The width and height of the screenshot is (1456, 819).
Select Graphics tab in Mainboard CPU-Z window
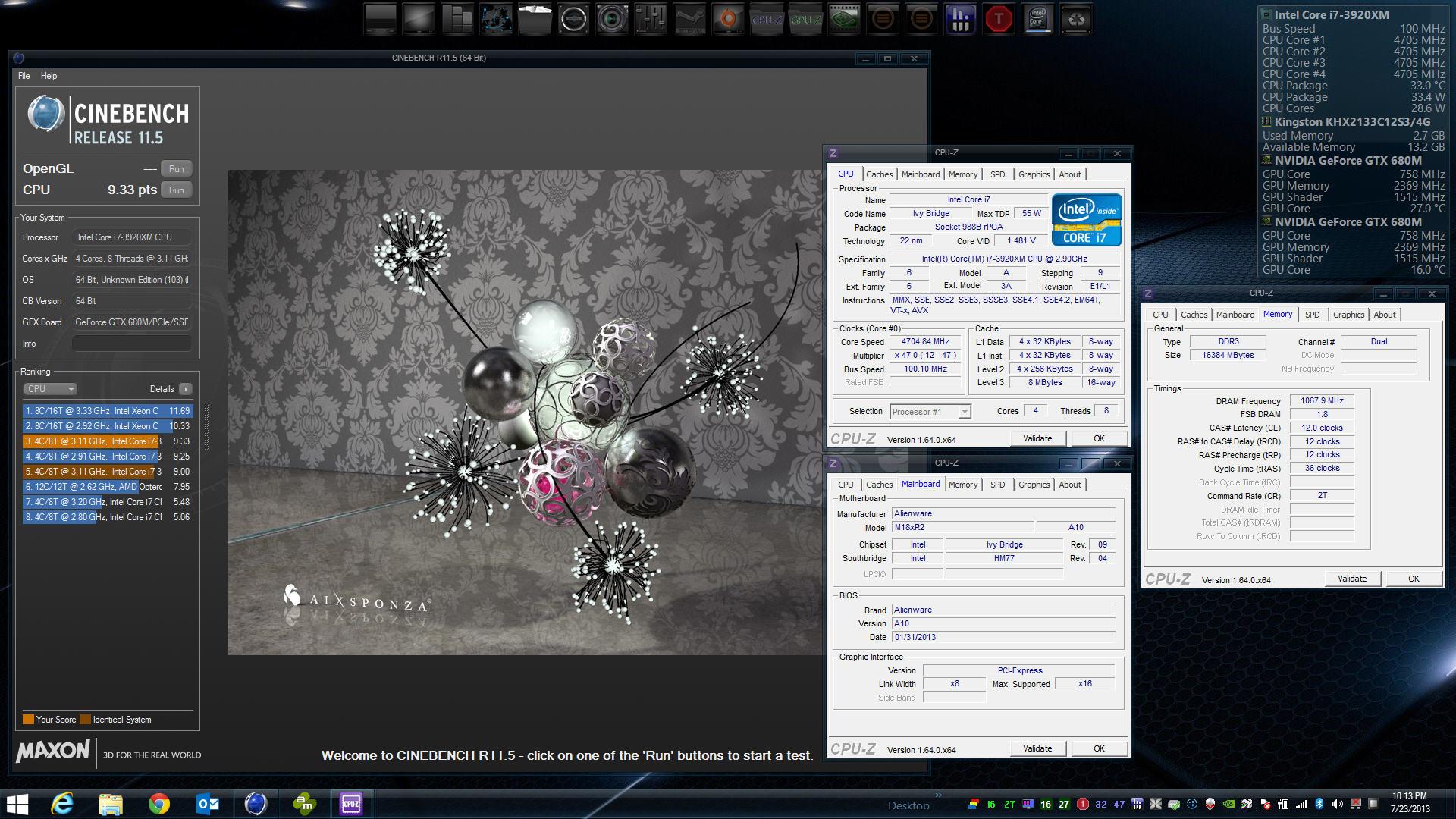[1034, 485]
